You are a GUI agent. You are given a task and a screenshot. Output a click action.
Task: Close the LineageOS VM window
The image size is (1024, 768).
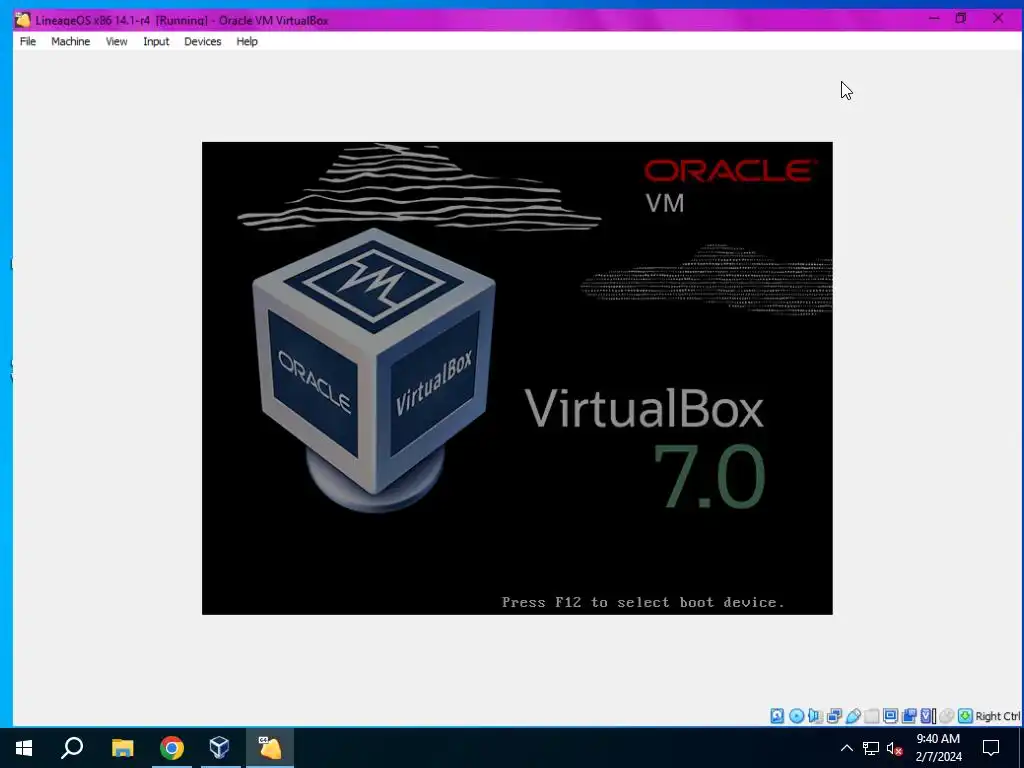pyautogui.click(x=998, y=18)
